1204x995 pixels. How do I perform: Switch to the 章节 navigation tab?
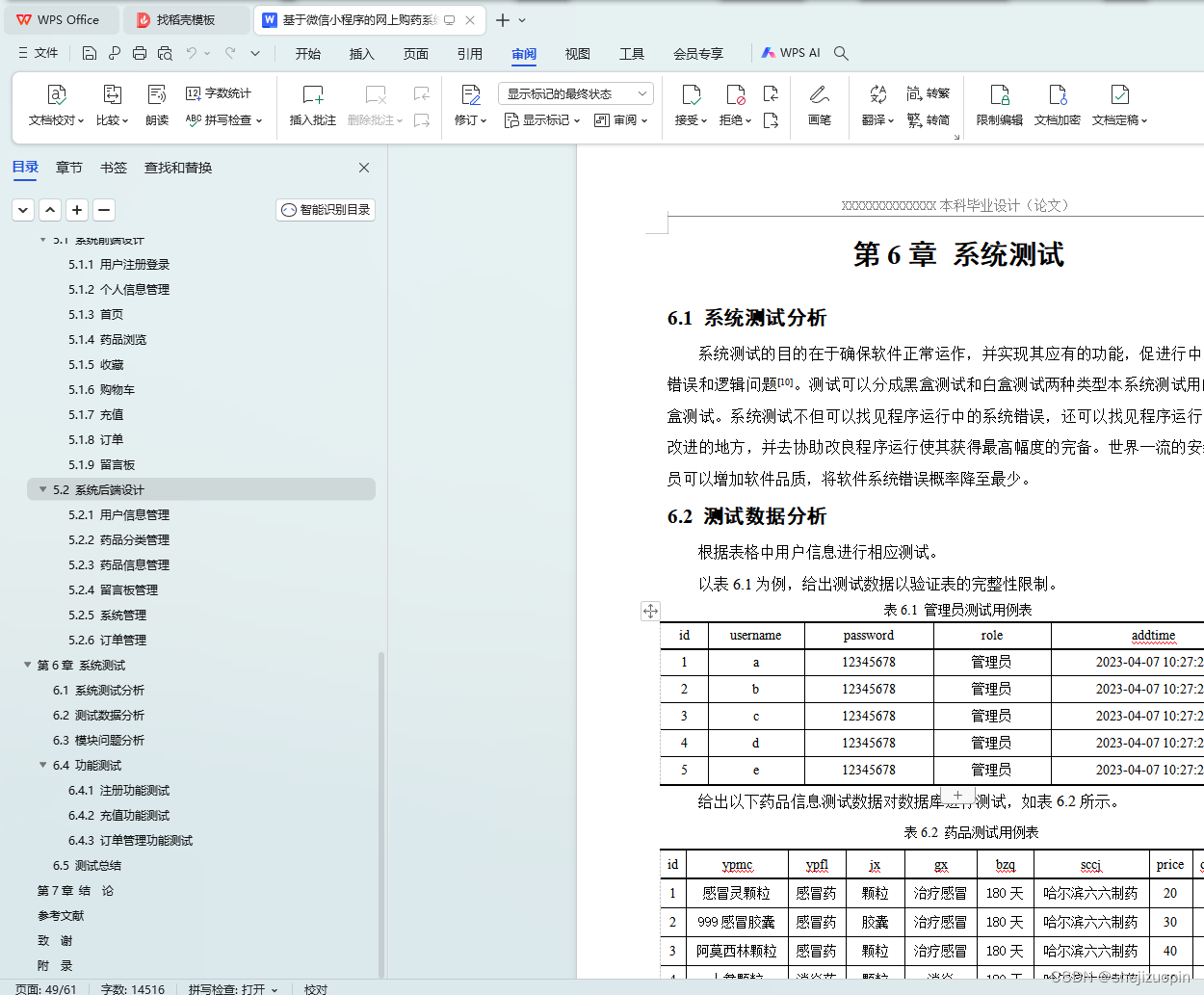coord(69,168)
